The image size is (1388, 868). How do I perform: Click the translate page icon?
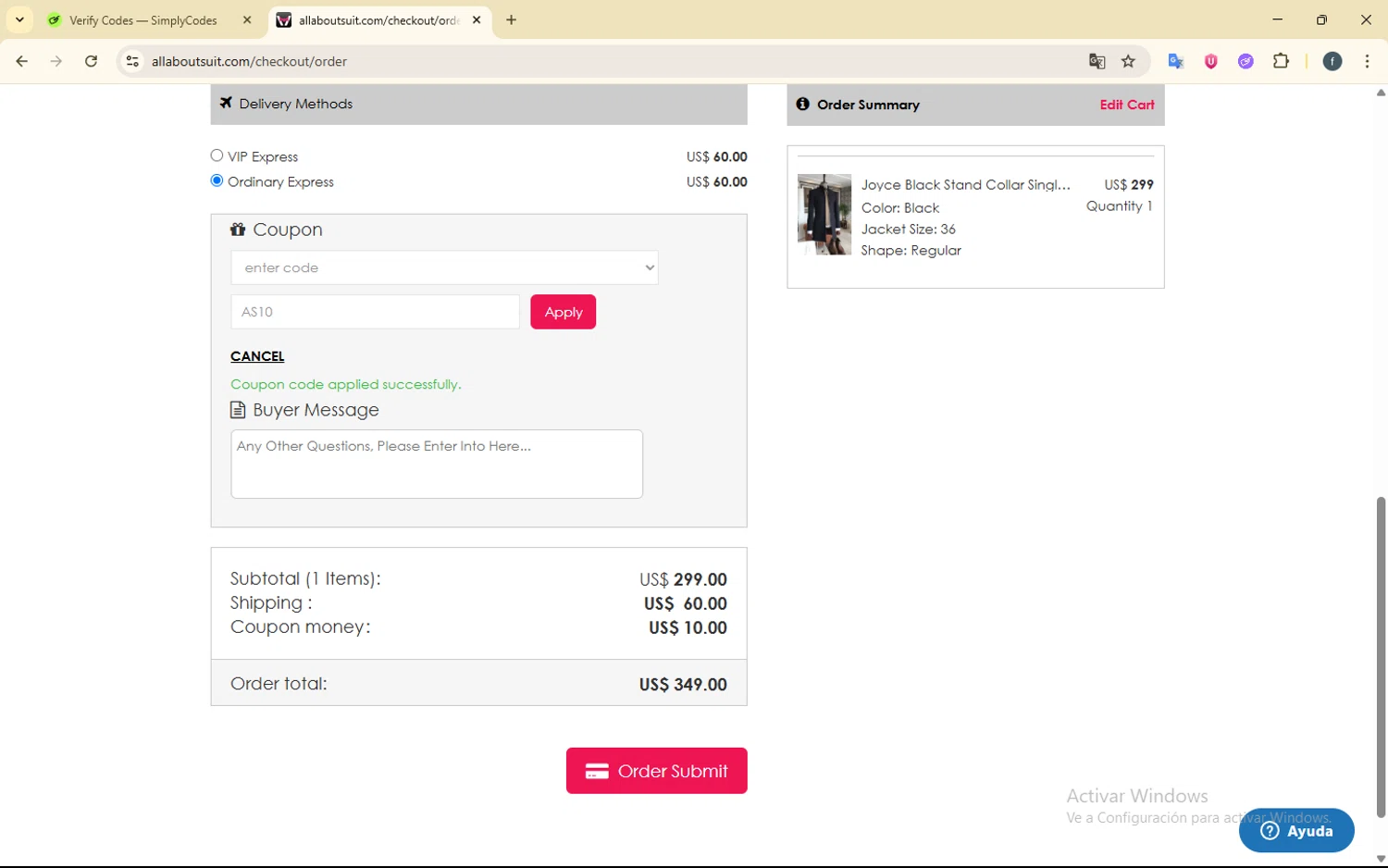click(x=1097, y=61)
